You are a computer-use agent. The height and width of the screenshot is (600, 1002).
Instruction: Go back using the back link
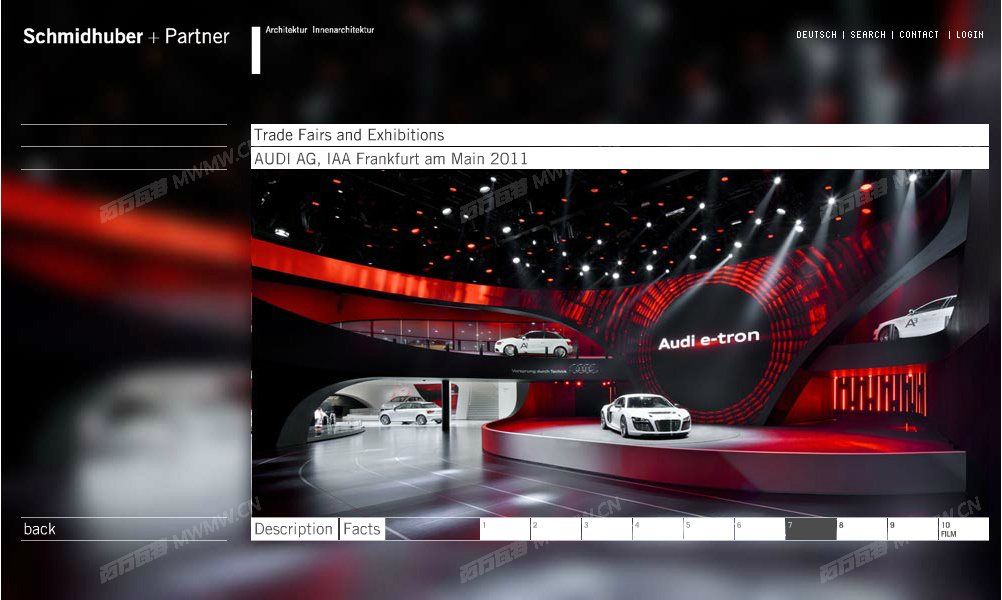[40, 529]
